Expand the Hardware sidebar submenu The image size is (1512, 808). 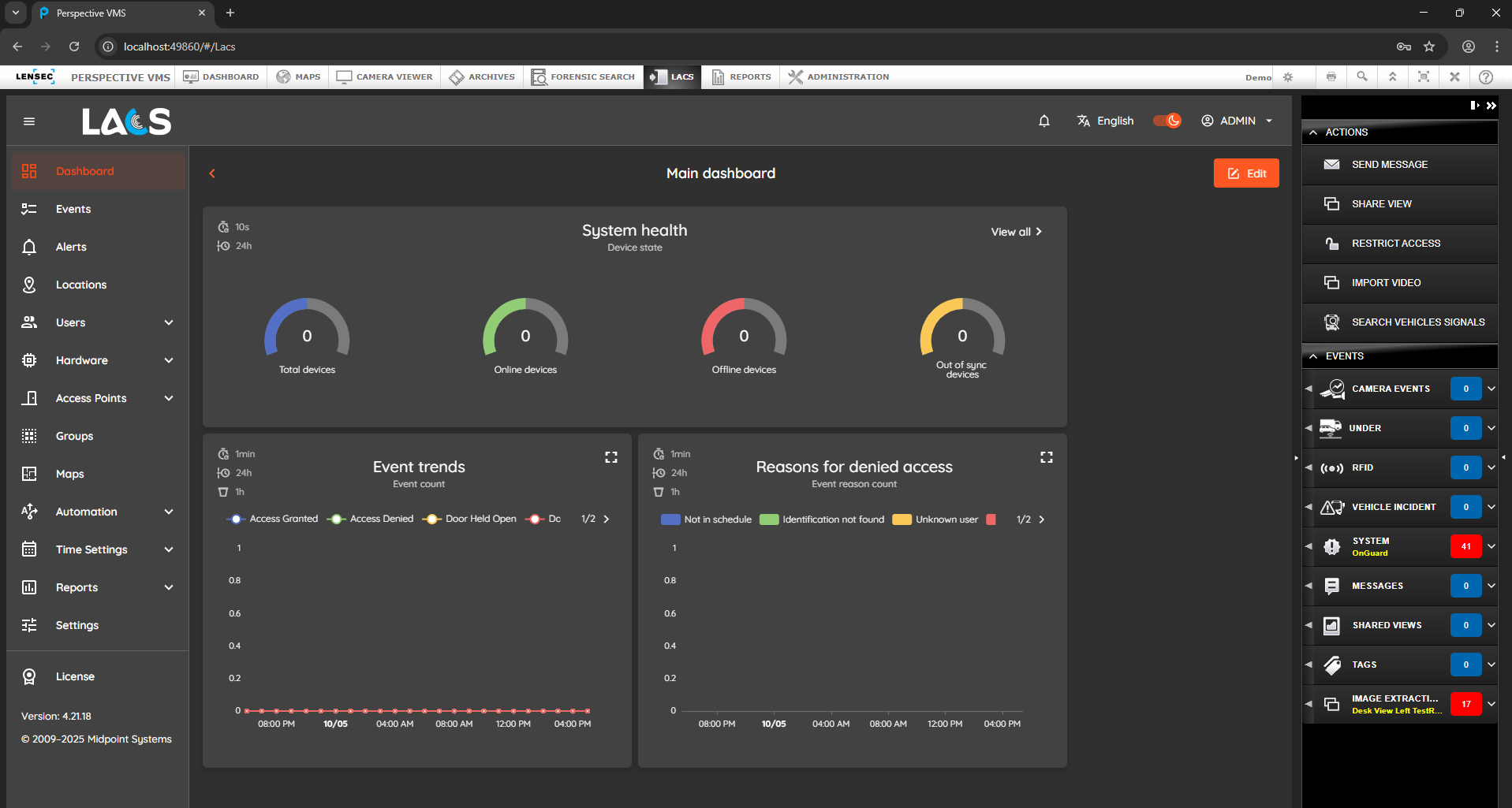pos(168,360)
